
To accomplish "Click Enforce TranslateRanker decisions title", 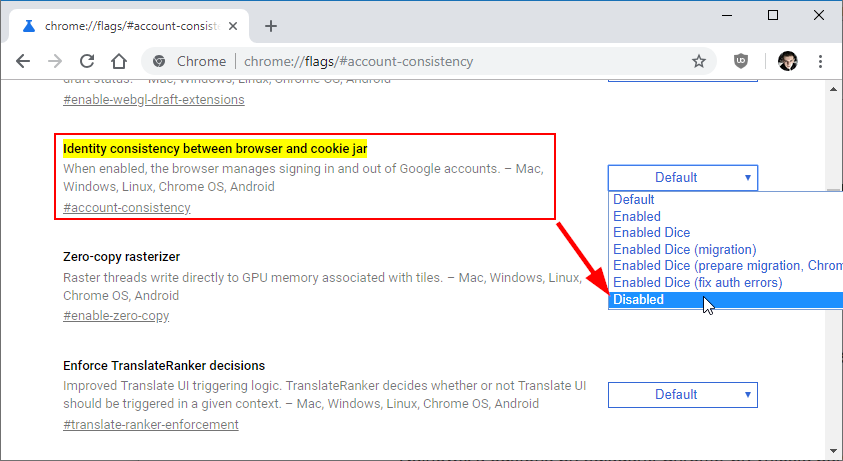I will point(164,366).
